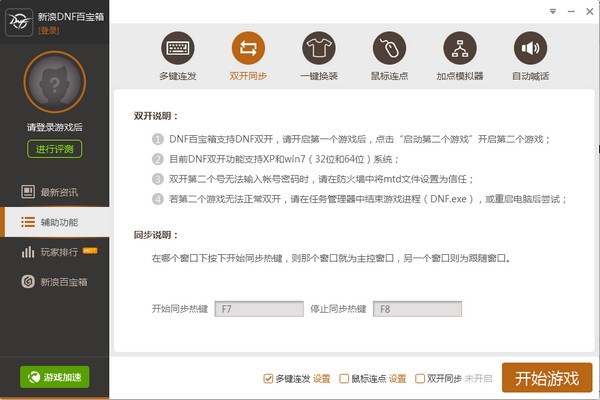The width and height of the screenshot is (600, 400).
Task: Click the 开始游戏 button
Action: 547,378
